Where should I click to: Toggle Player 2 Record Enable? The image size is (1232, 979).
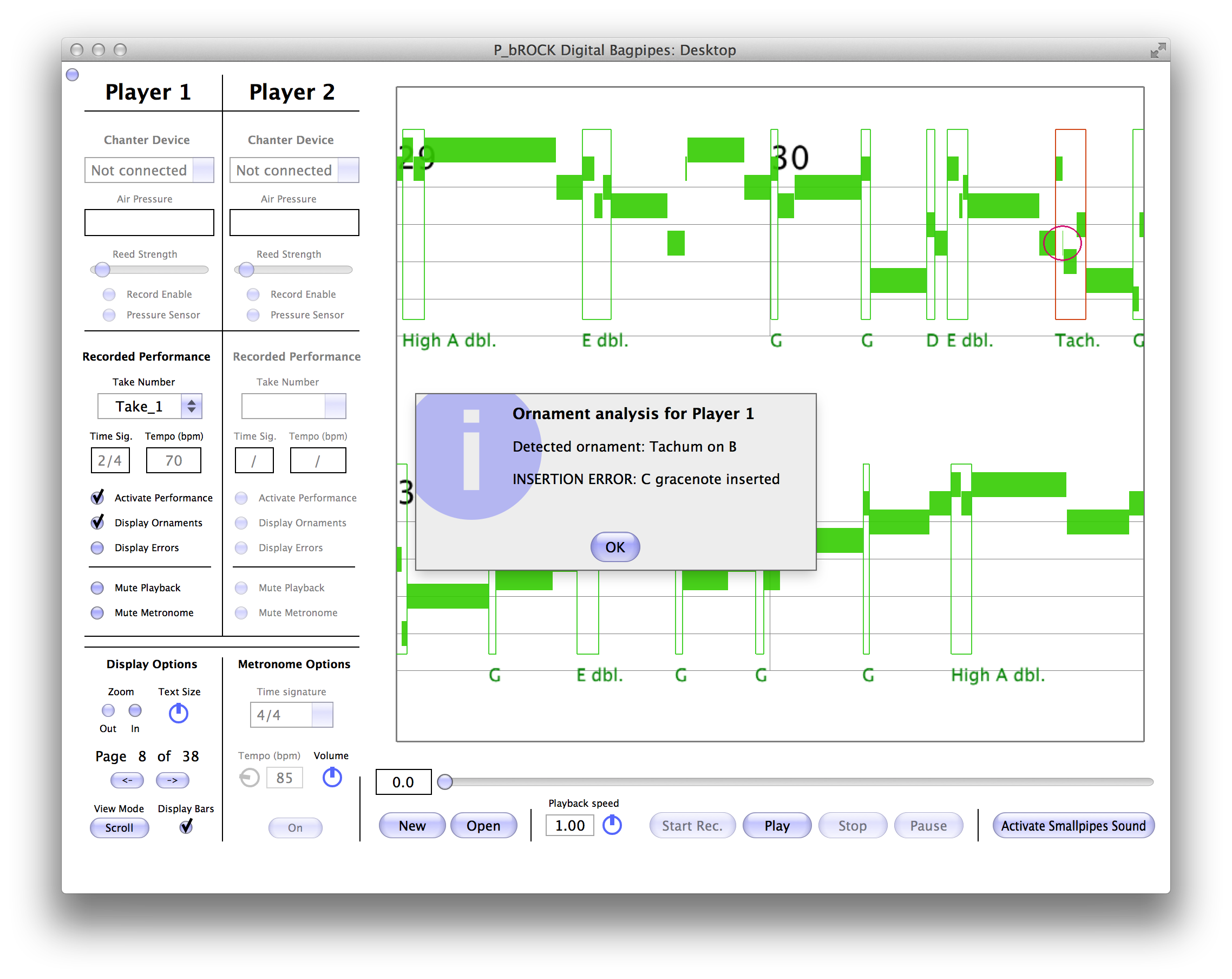[253, 295]
